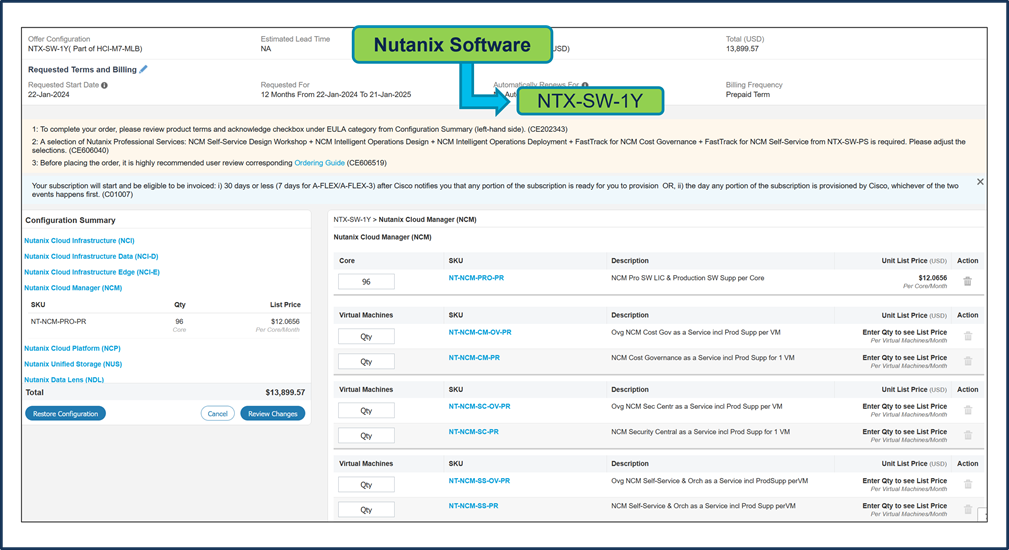The image size is (1009, 550).
Task: Click Review Changes button
Action: [273, 414]
